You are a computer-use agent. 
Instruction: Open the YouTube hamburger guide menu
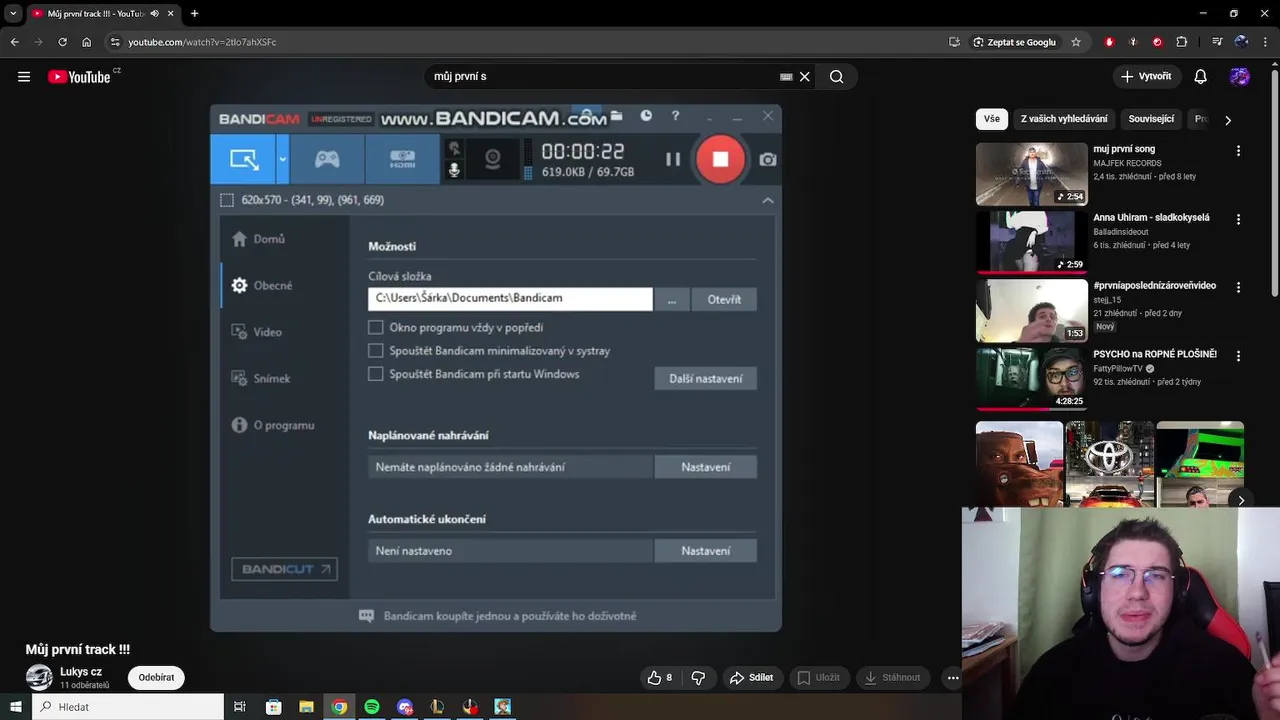pos(24,77)
